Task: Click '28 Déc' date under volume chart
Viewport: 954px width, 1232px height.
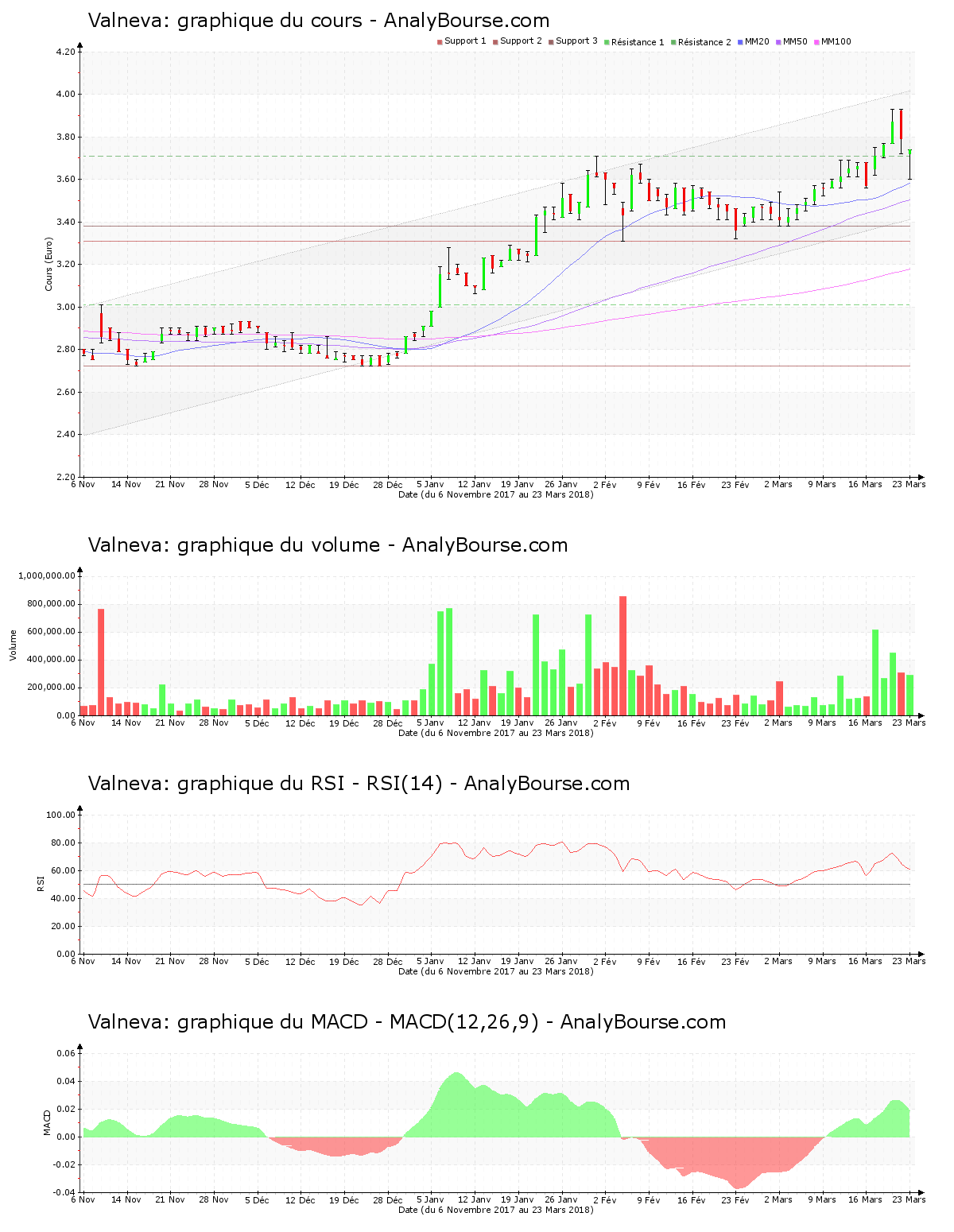Action: point(388,723)
